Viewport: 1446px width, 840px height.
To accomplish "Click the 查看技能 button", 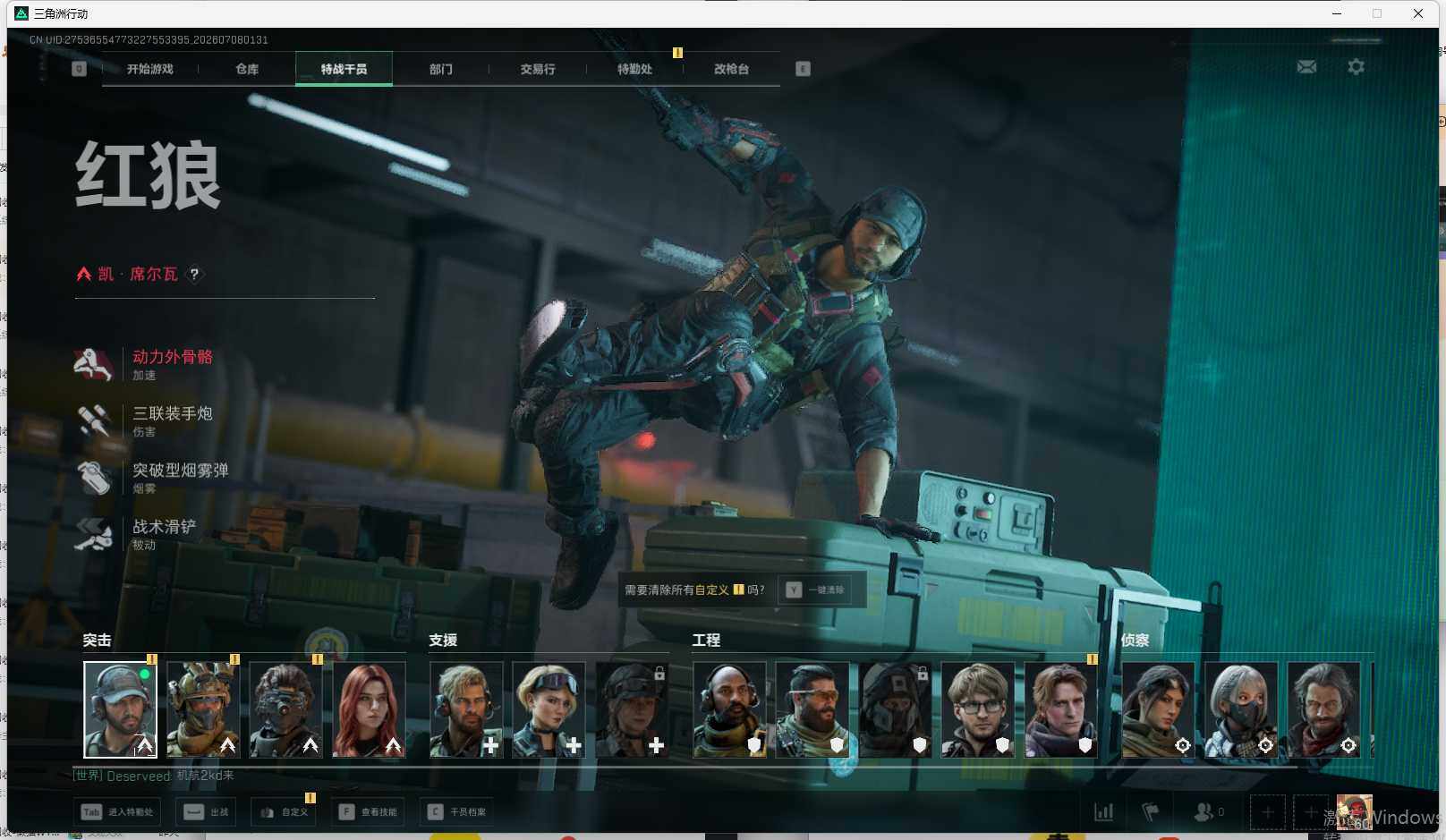I will pyautogui.click(x=368, y=812).
